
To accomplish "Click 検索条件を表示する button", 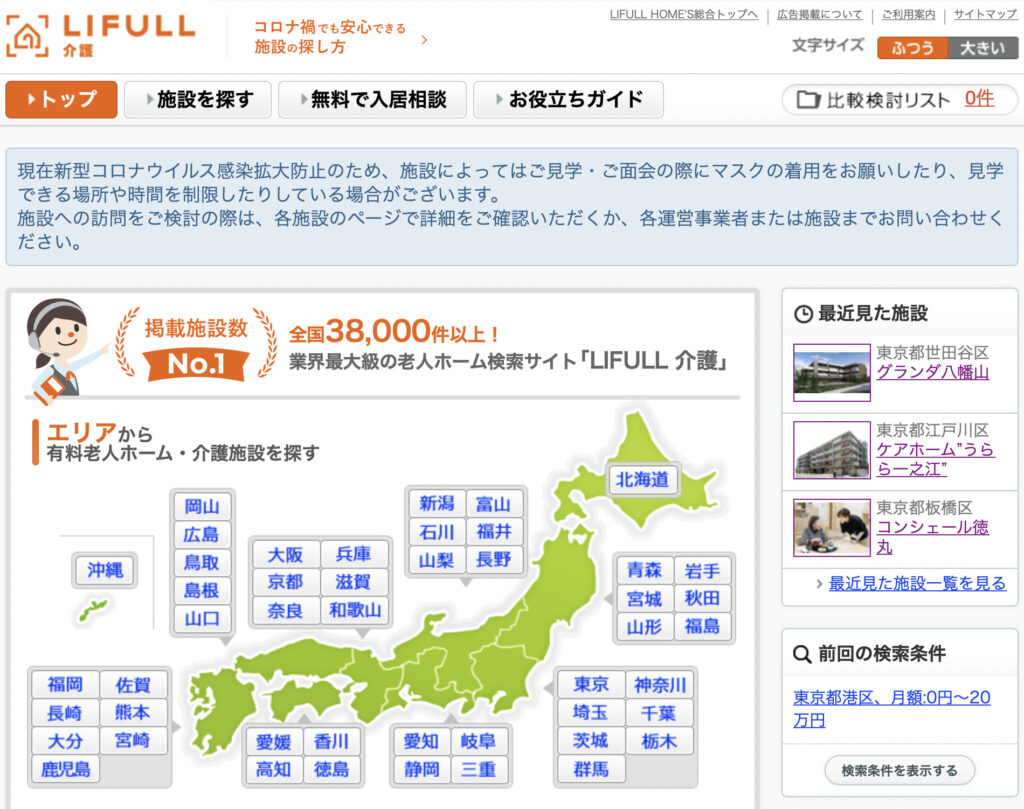I will click(x=900, y=770).
